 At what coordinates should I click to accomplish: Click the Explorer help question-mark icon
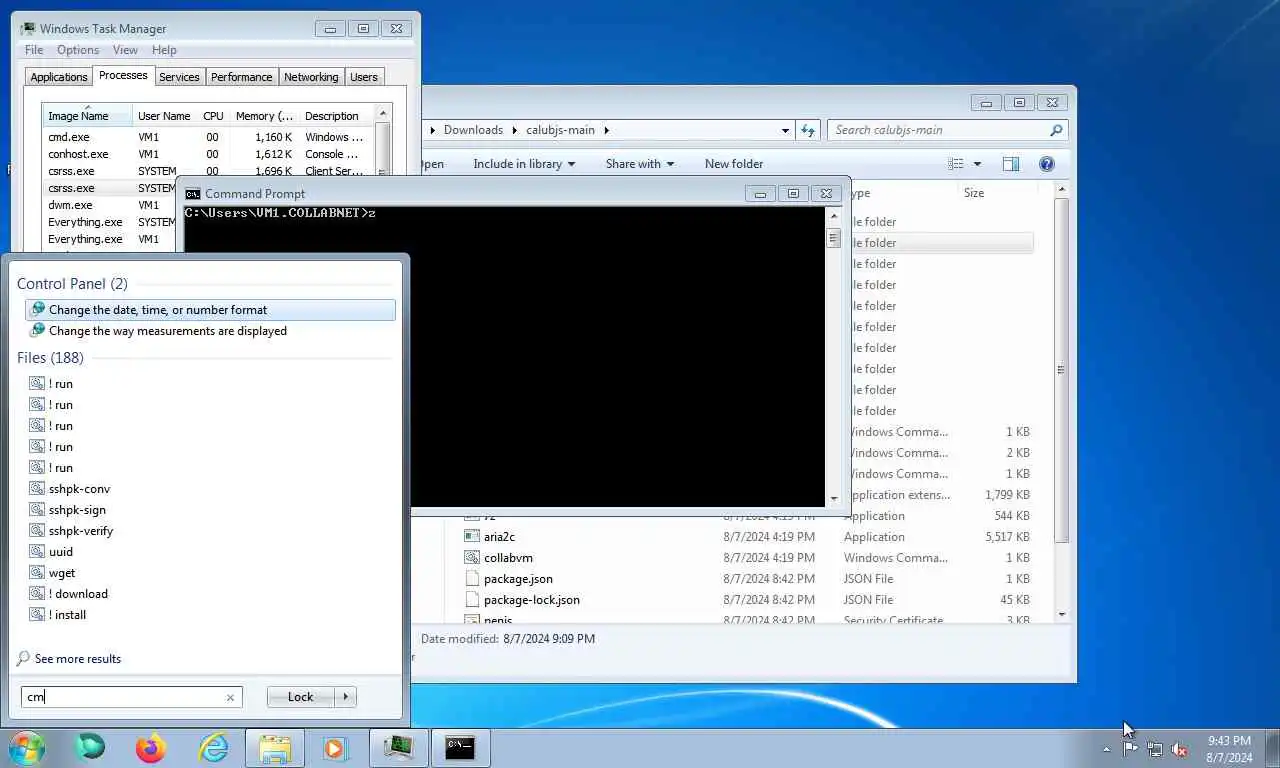[x=1047, y=164]
